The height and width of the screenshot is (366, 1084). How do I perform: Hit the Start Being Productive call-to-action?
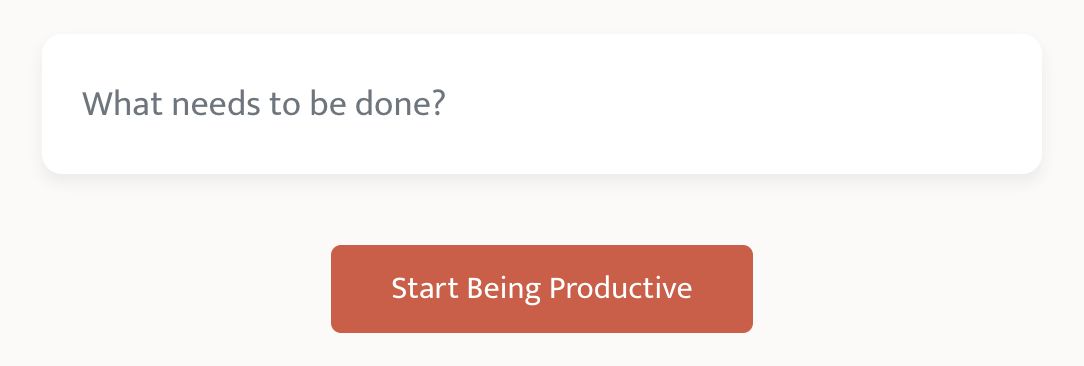[541, 289]
